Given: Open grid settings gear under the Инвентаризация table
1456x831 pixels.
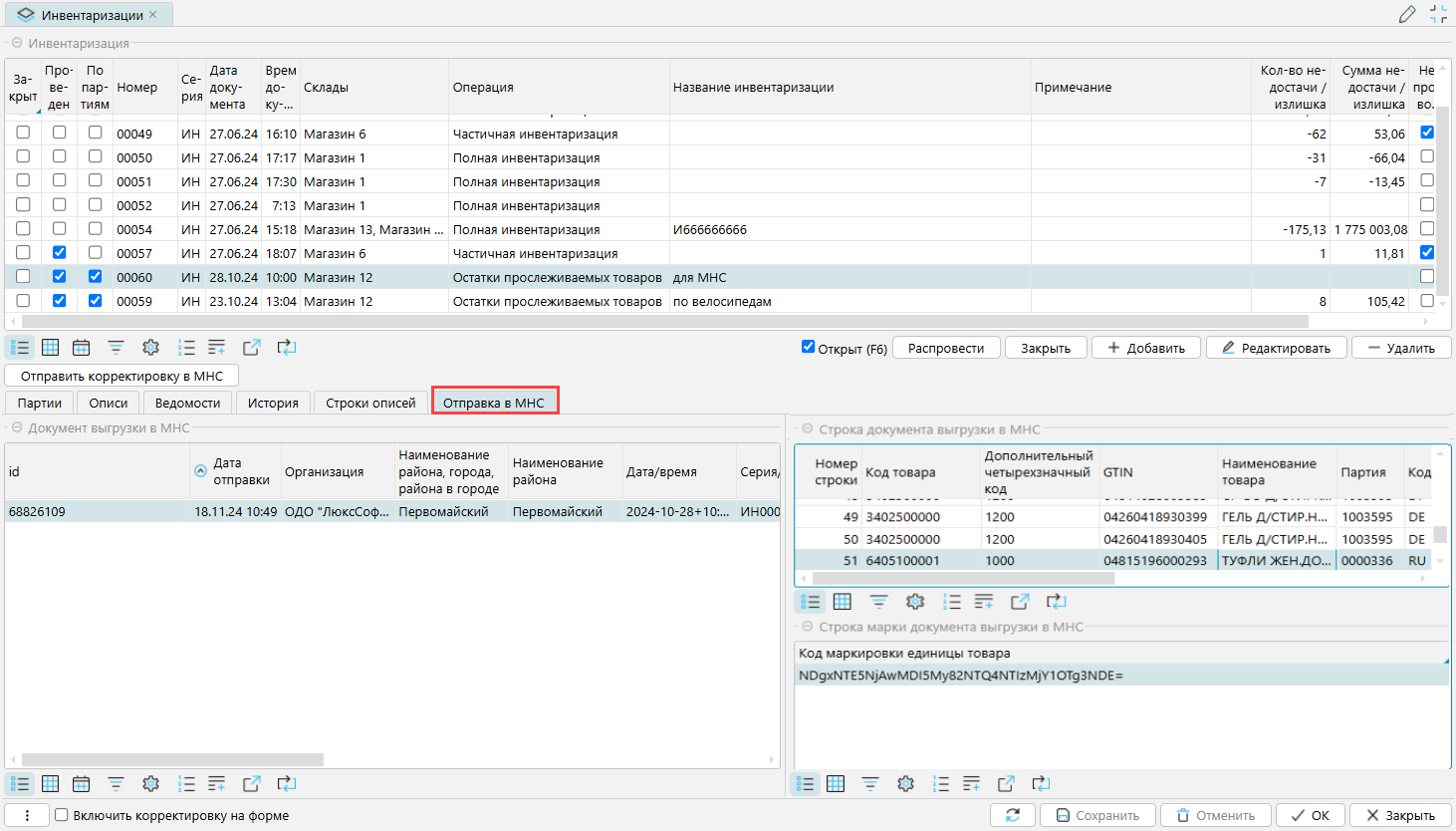Looking at the screenshot, I should [150, 348].
